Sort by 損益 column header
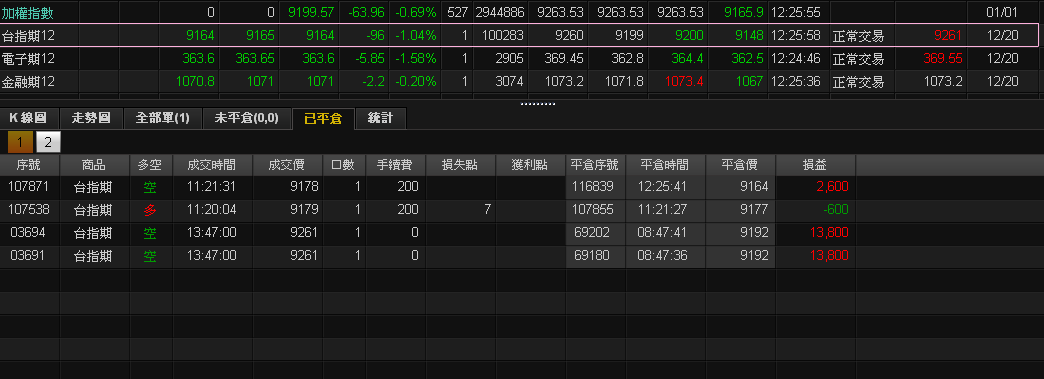 pos(815,165)
